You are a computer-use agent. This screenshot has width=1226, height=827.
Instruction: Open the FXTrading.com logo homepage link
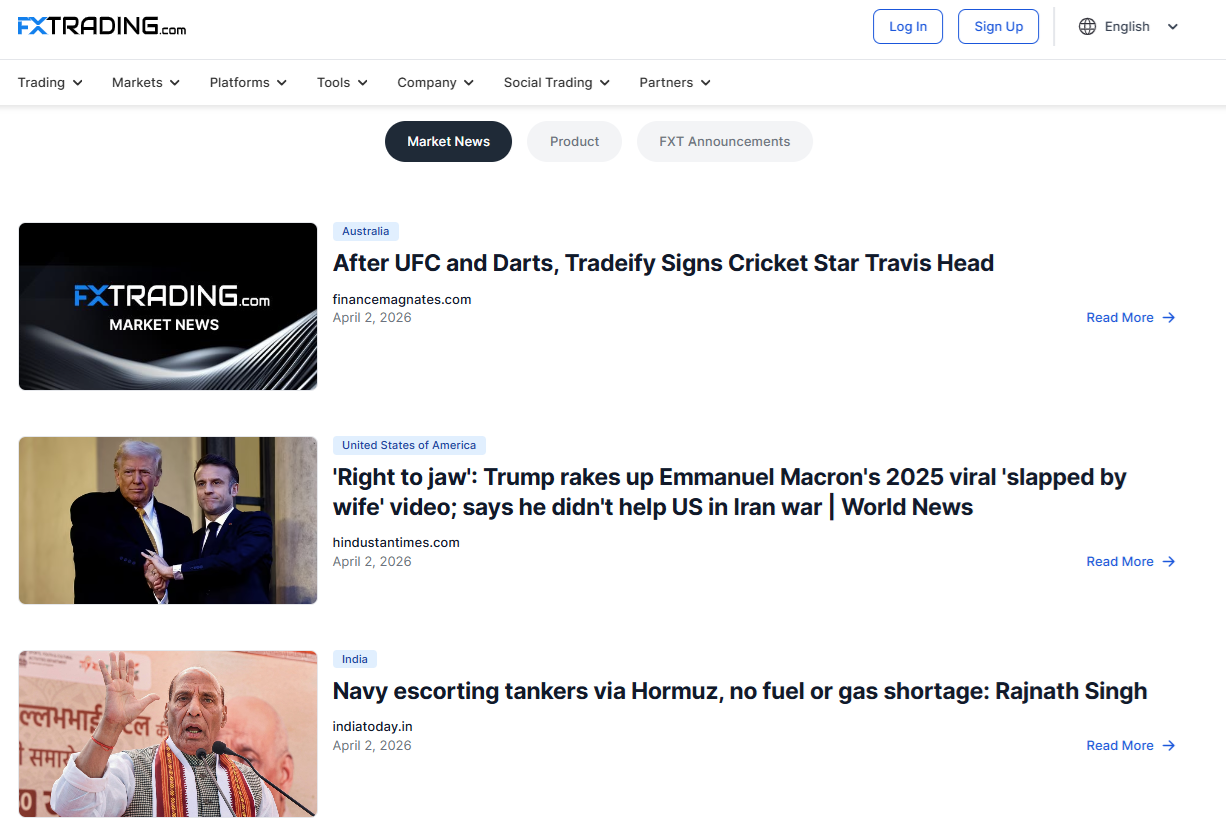tap(102, 26)
